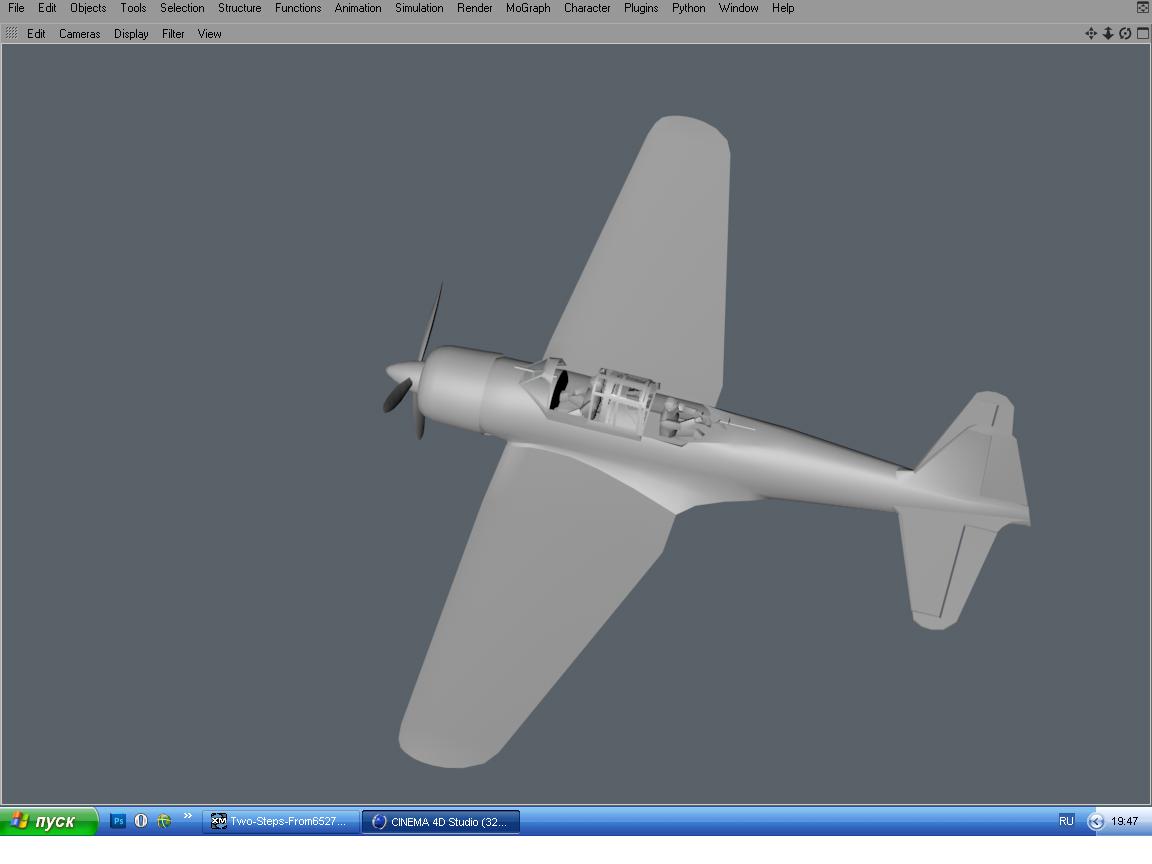Image resolution: width=1152 pixels, height=864 pixels.
Task: Click the viewport rotate camera icon
Action: pos(1125,33)
